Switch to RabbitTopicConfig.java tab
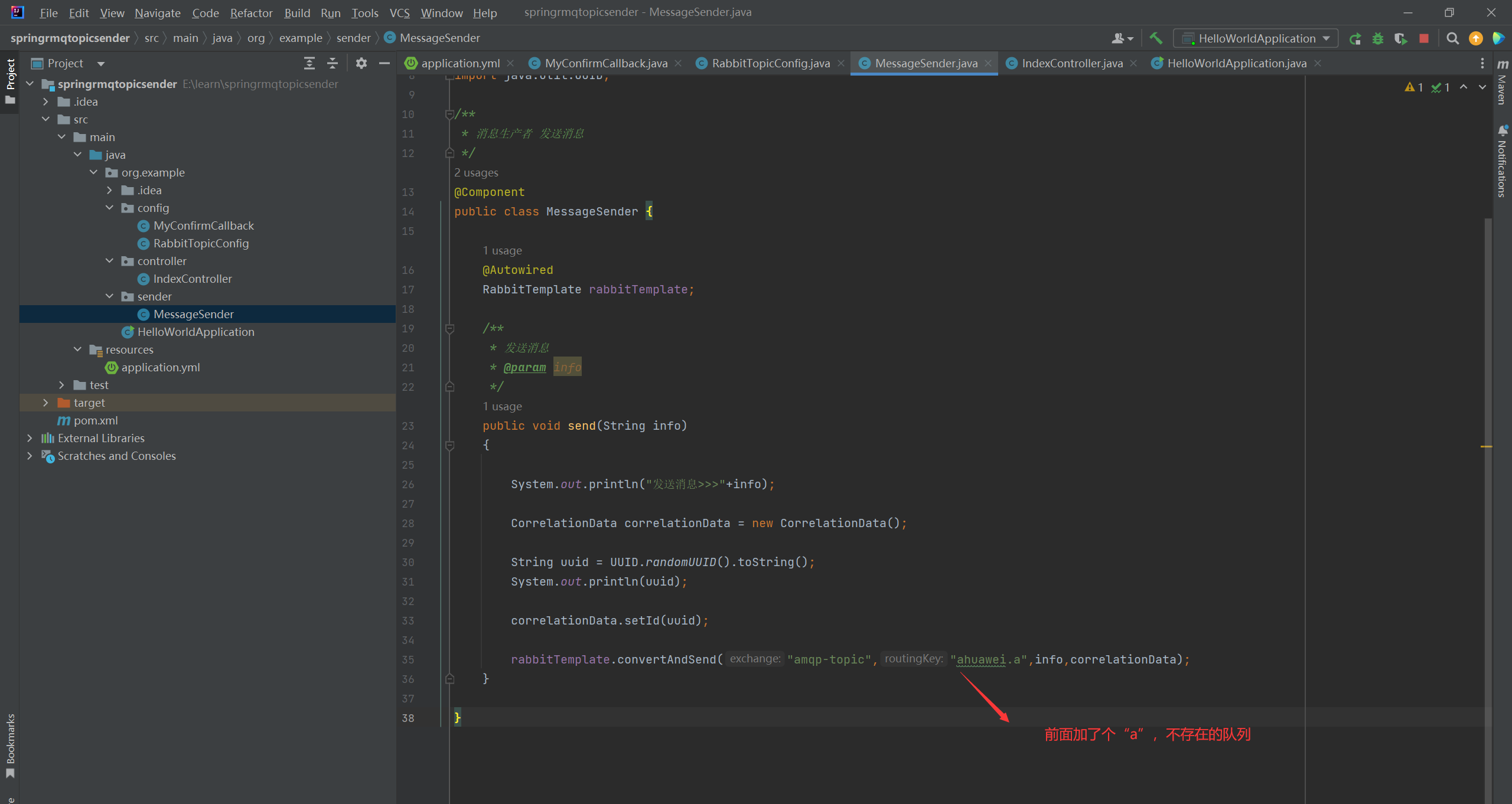This screenshot has width=1512, height=804. point(770,63)
